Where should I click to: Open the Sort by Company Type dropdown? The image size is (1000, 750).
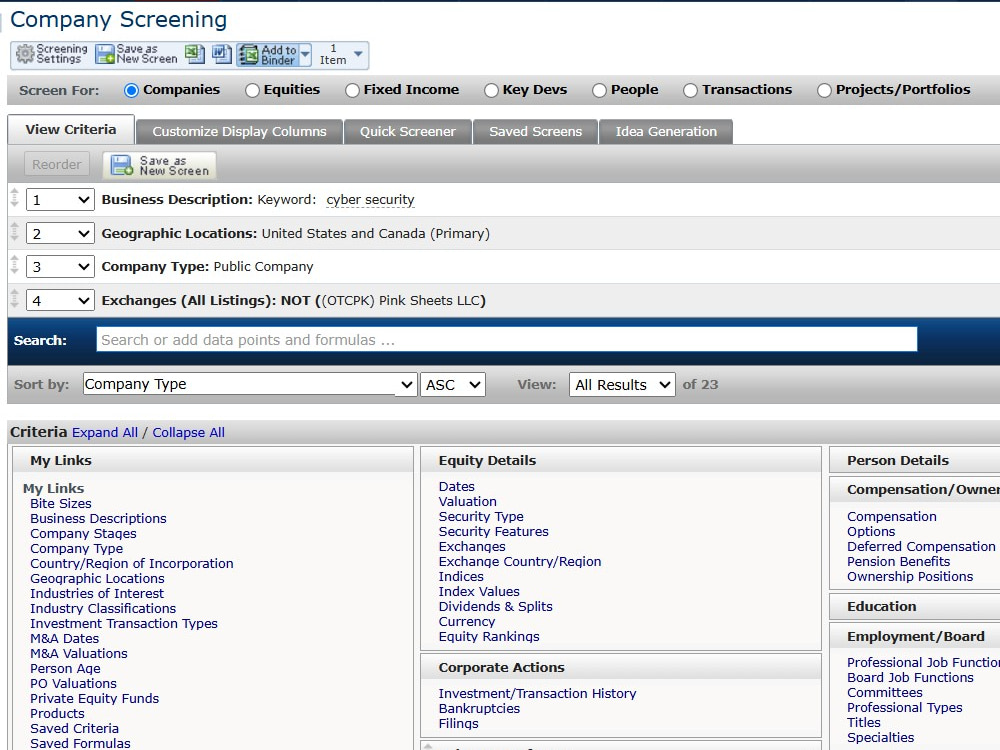[250, 385]
